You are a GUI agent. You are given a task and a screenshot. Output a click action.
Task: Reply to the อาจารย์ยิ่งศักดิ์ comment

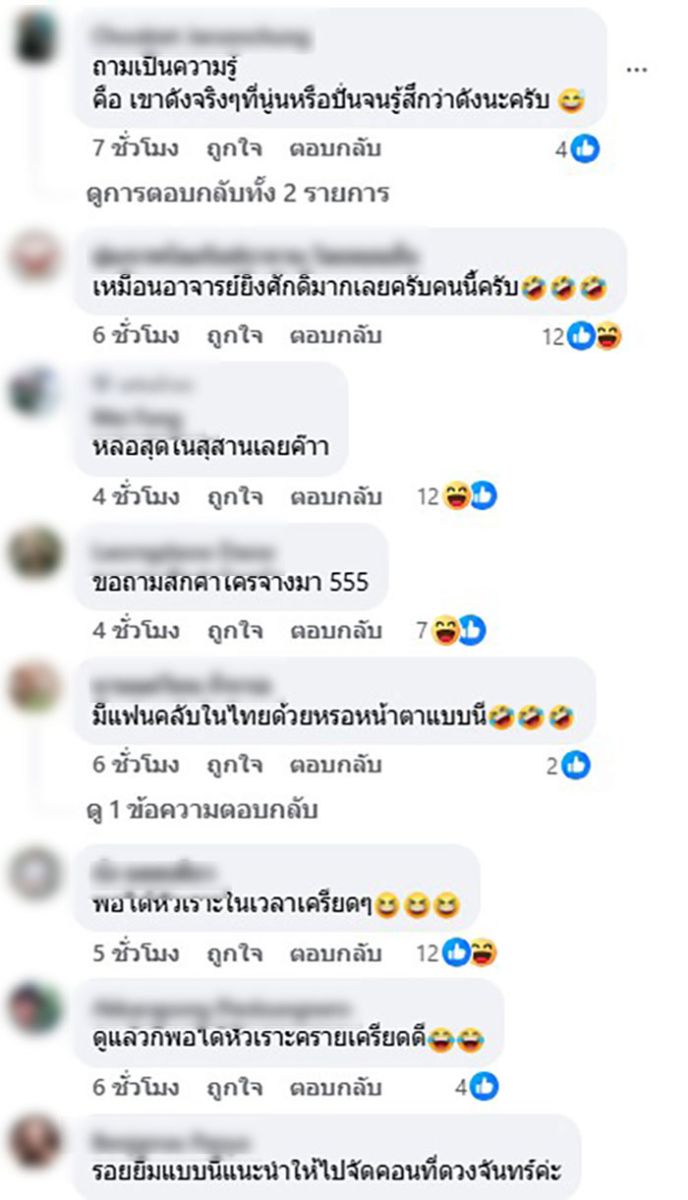336,337
